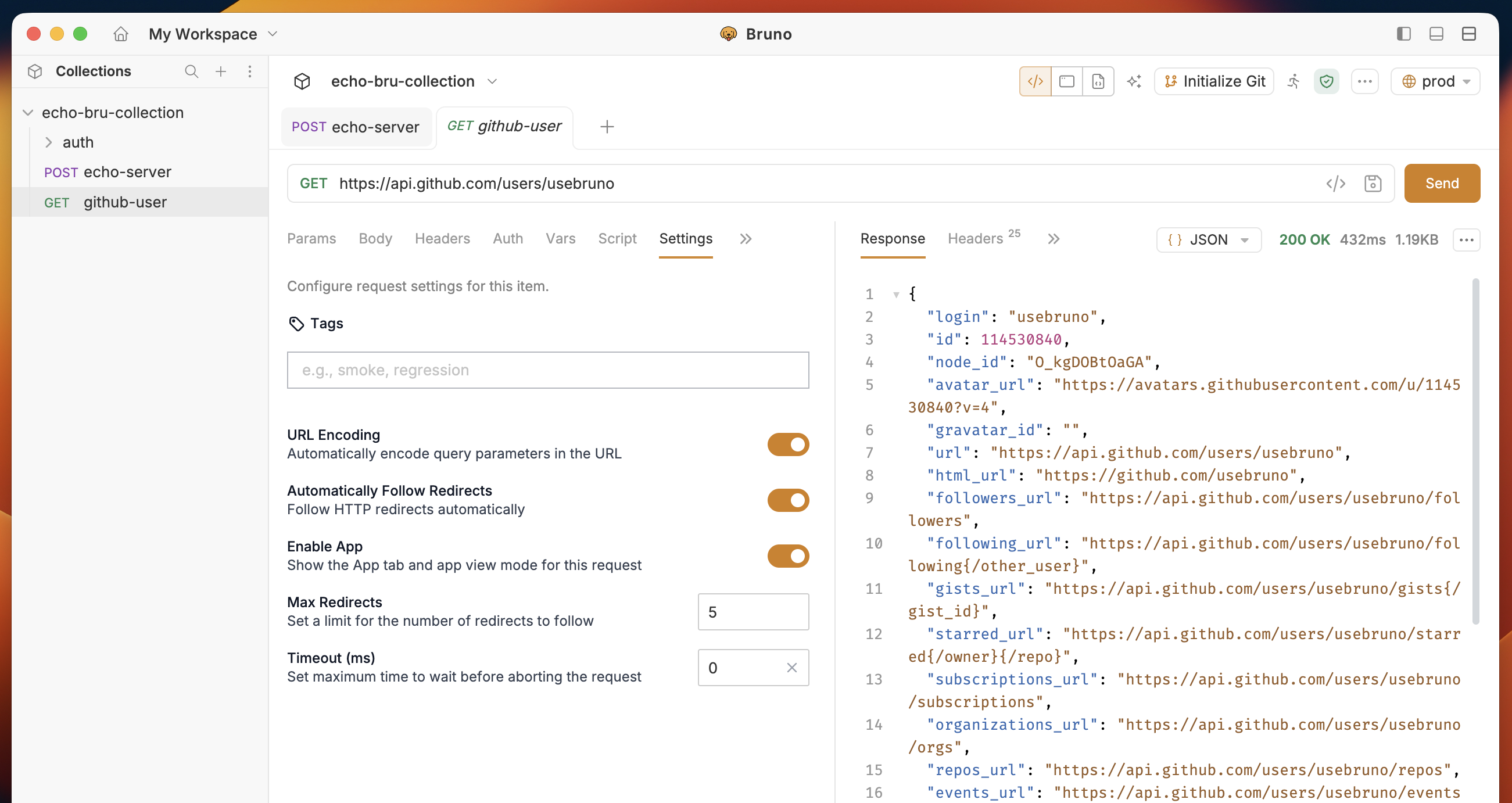This screenshot has height=803, width=1512.
Task: Toggle the sidebar layout icon in titlebar
Action: pyautogui.click(x=1403, y=34)
